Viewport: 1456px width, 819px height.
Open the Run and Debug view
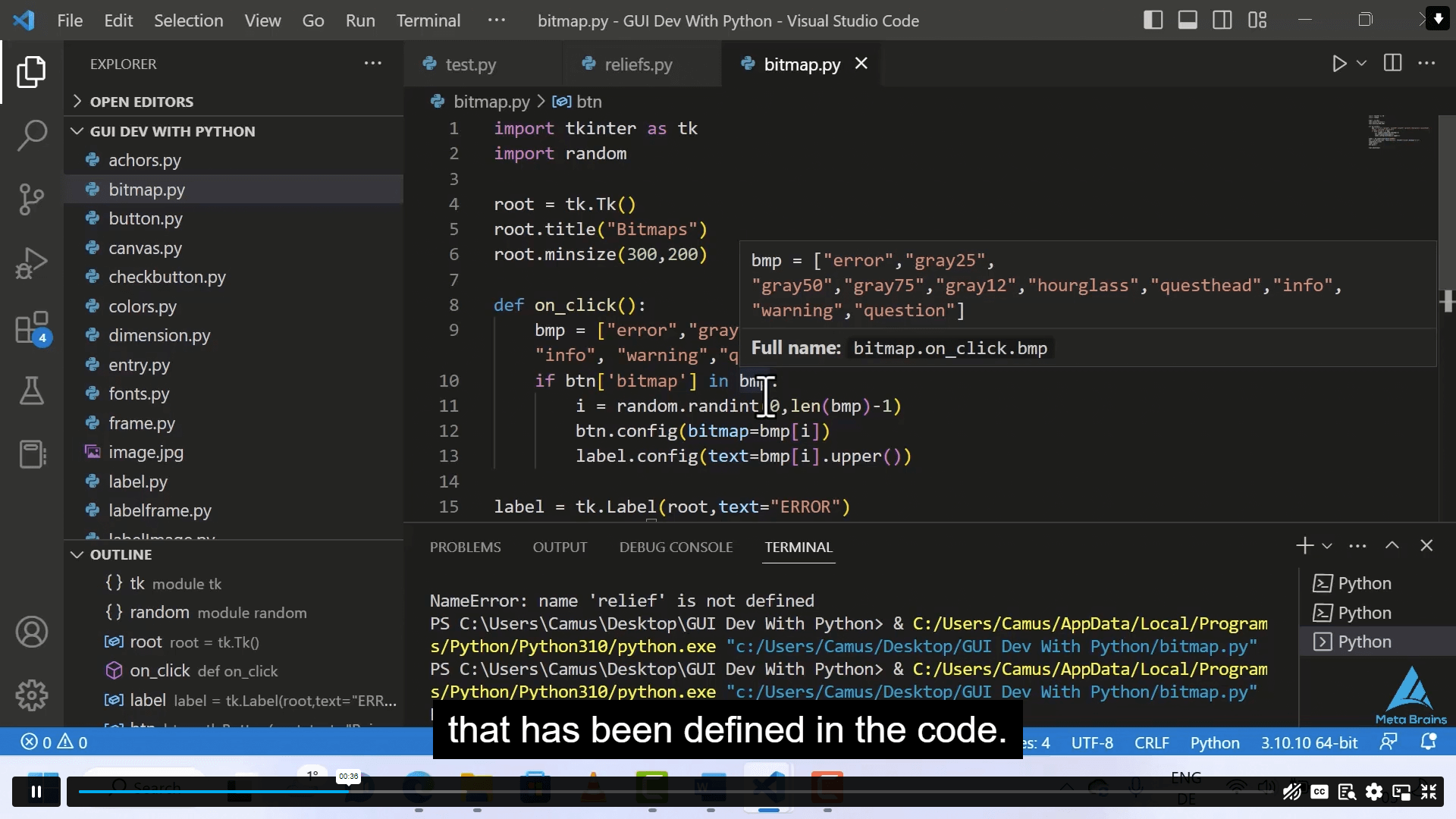point(32,263)
